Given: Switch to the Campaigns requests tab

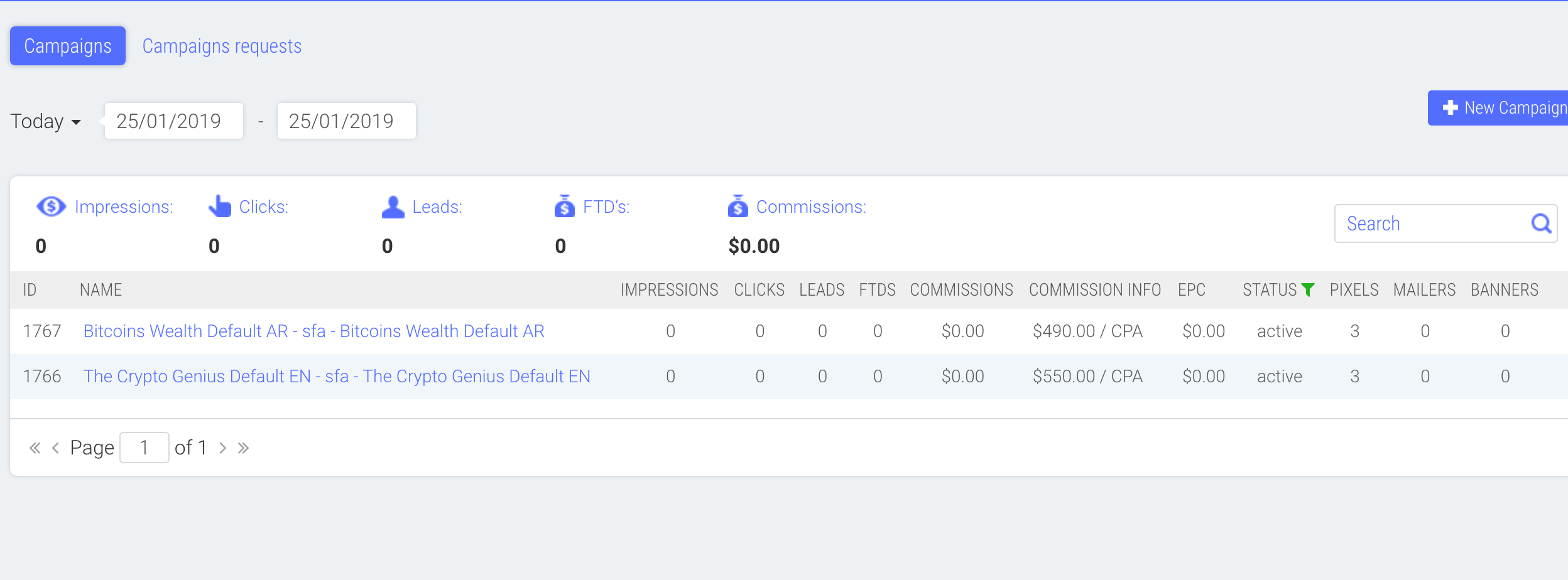Looking at the screenshot, I should tap(222, 46).
